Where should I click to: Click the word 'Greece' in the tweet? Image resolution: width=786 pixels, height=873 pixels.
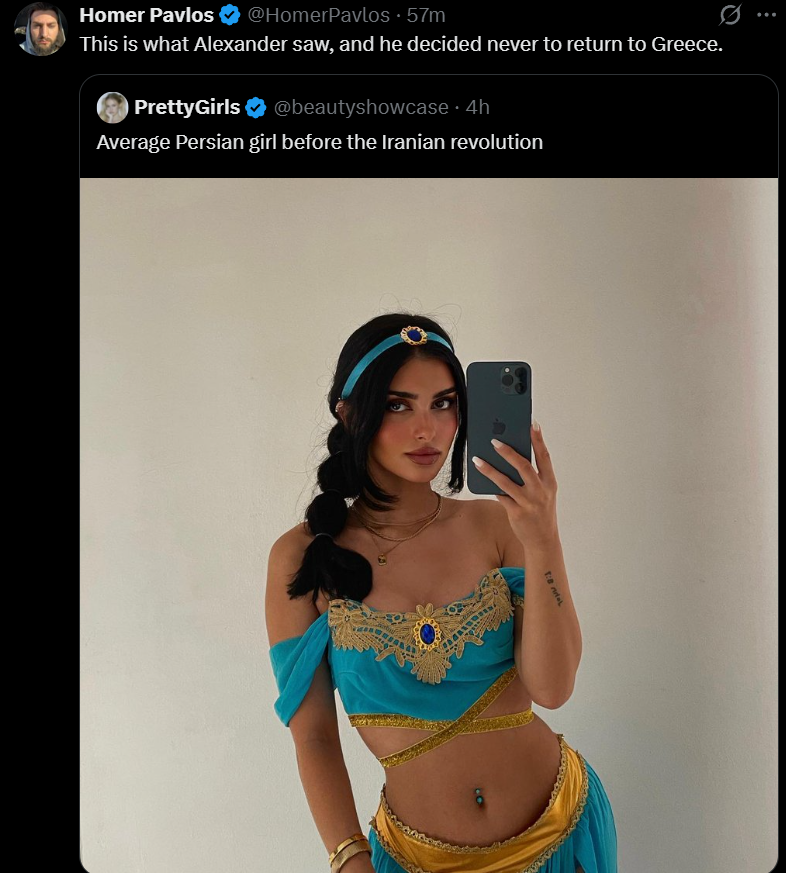pos(686,44)
